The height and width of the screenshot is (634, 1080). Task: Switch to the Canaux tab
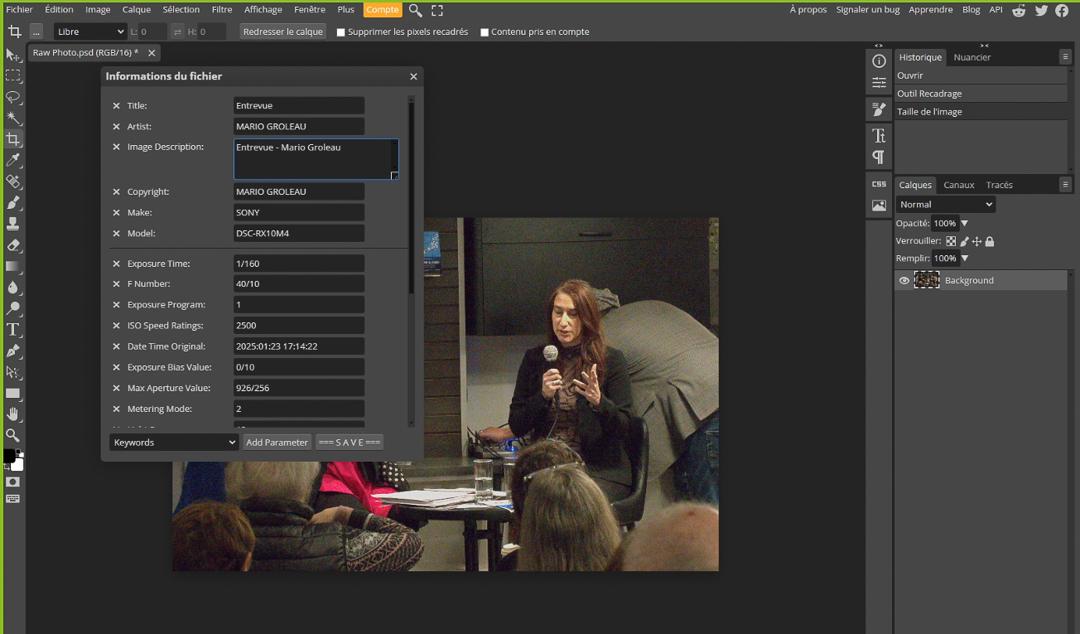(958, 185)
